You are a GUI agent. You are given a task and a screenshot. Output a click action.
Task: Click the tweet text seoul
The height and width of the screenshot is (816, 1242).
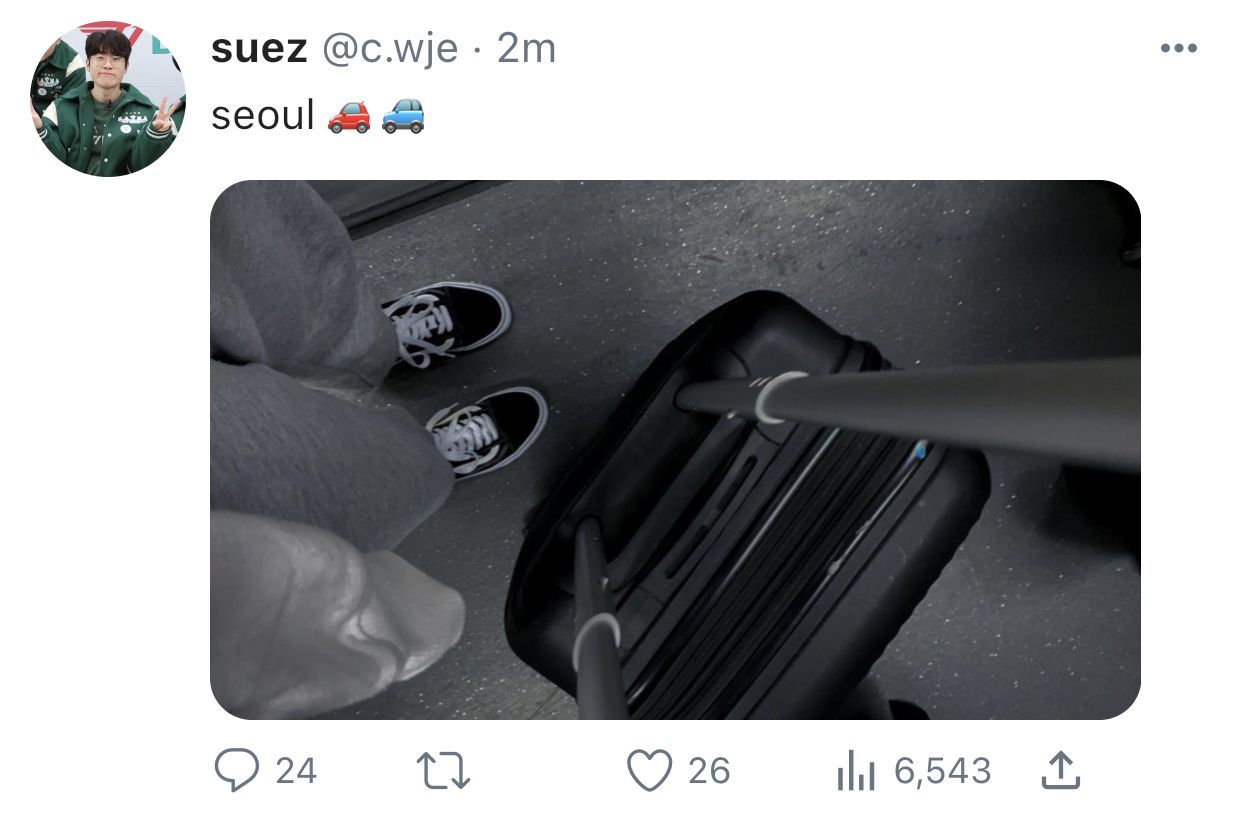click(x=263, y=116)
